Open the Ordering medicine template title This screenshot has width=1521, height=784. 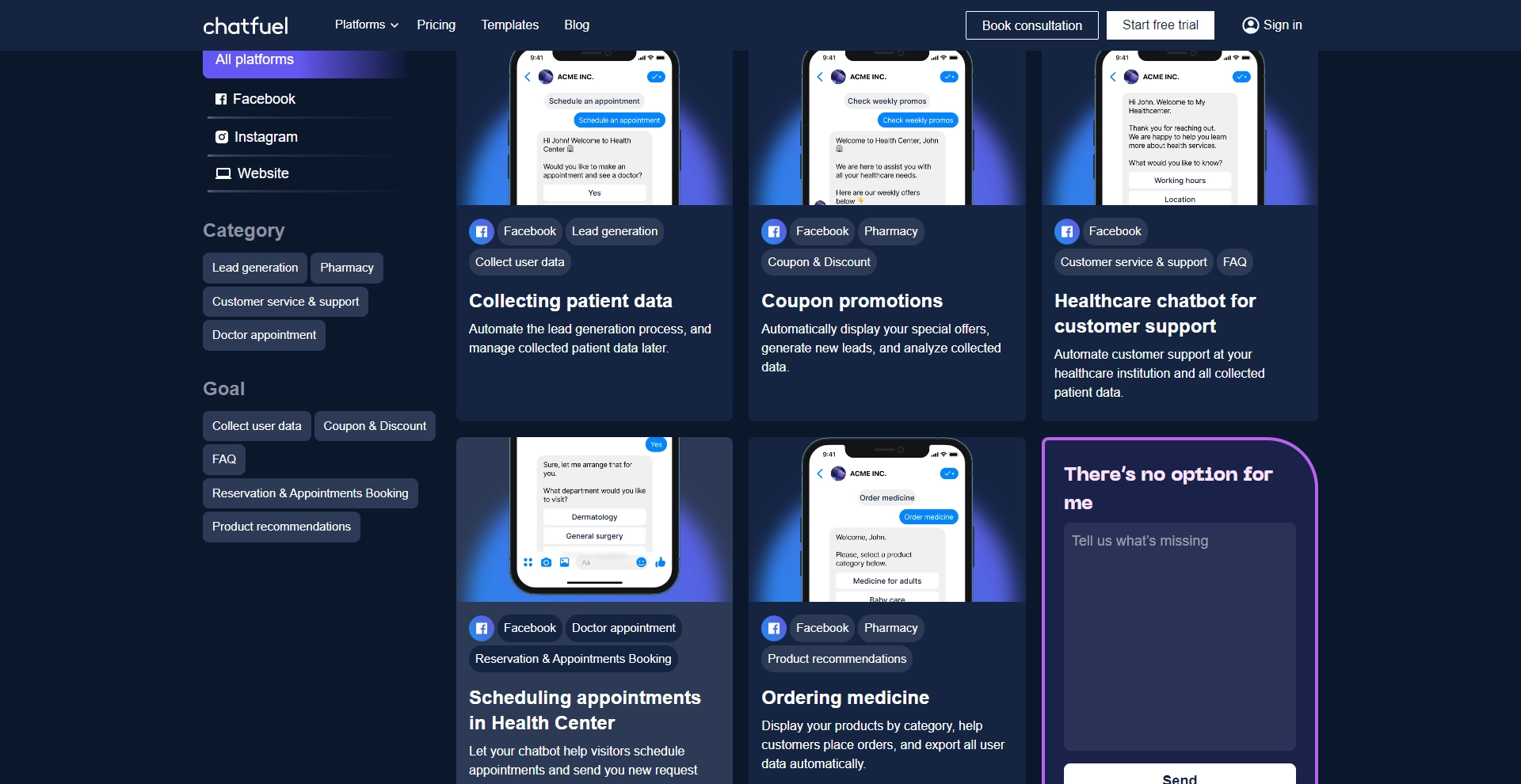[x=845, y=698]
